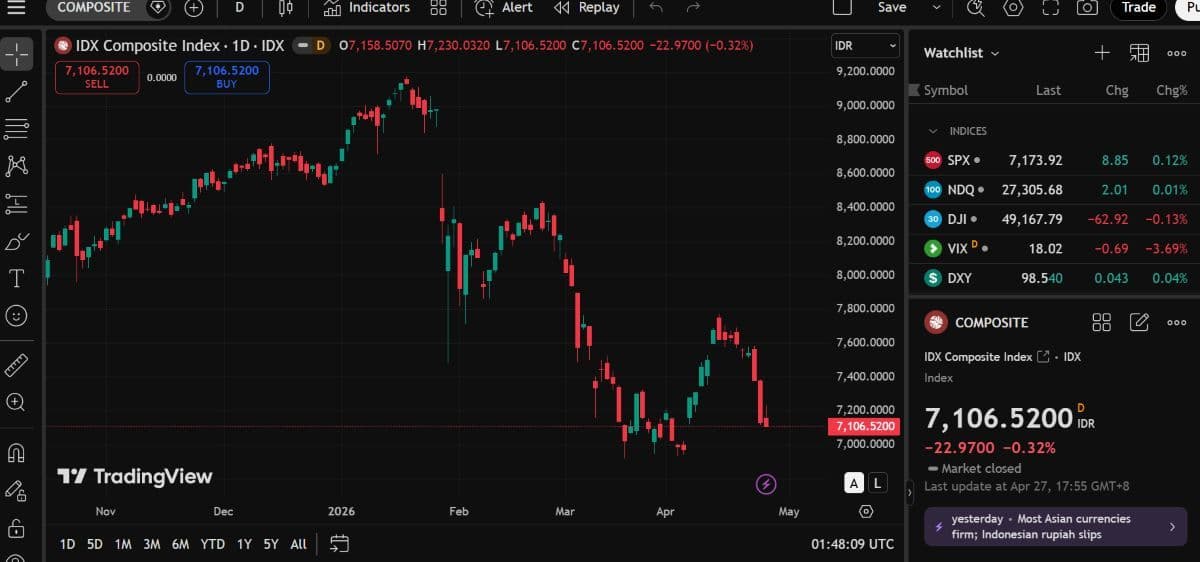Select the trend line drawing tool
The width and height of the screenshot is (1200, 562).
click(17, 91)
